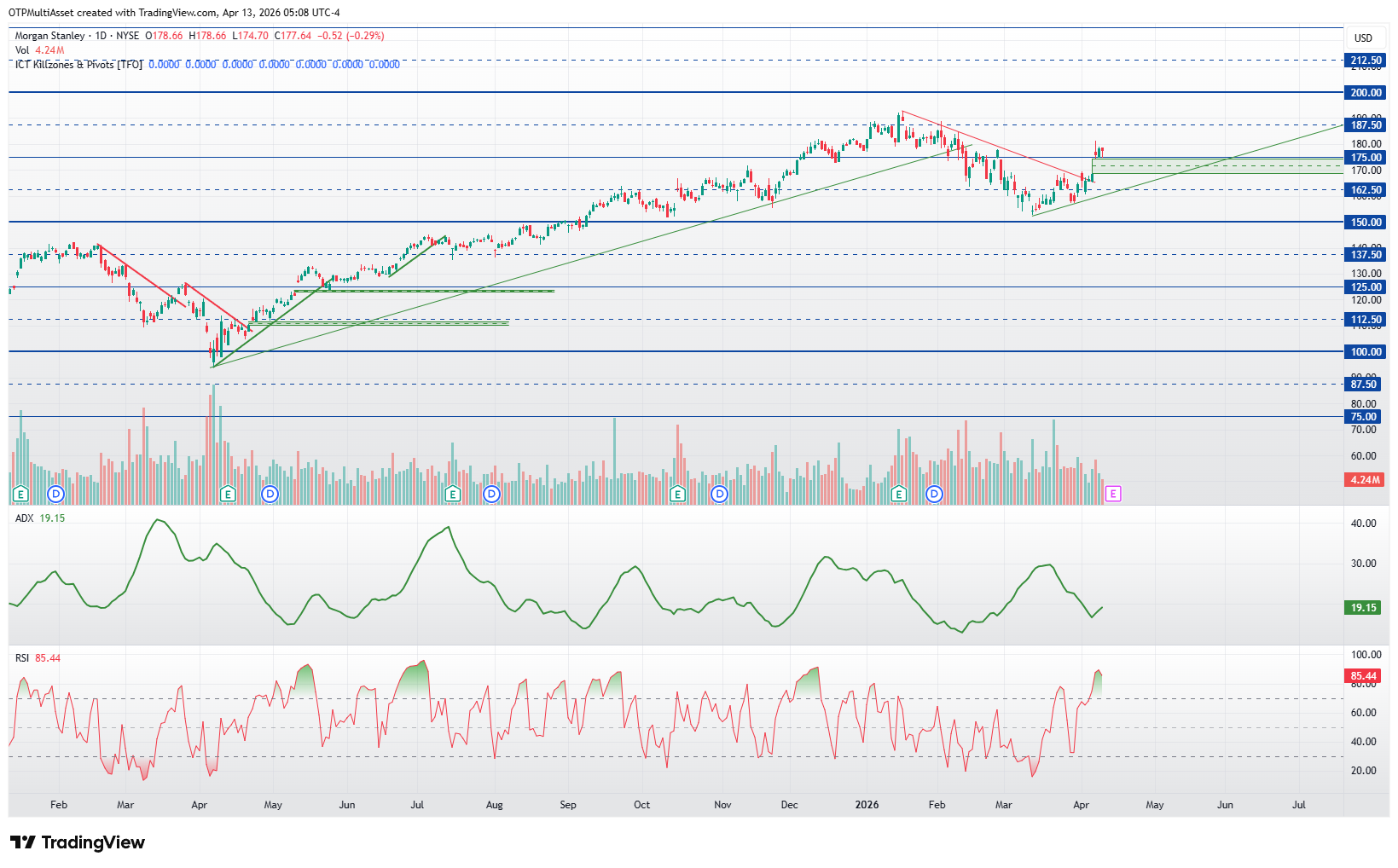Viewport: 1398px width, 868px height.
Task: Select the 175.00 price level label
Action: tap(1366, 158)
